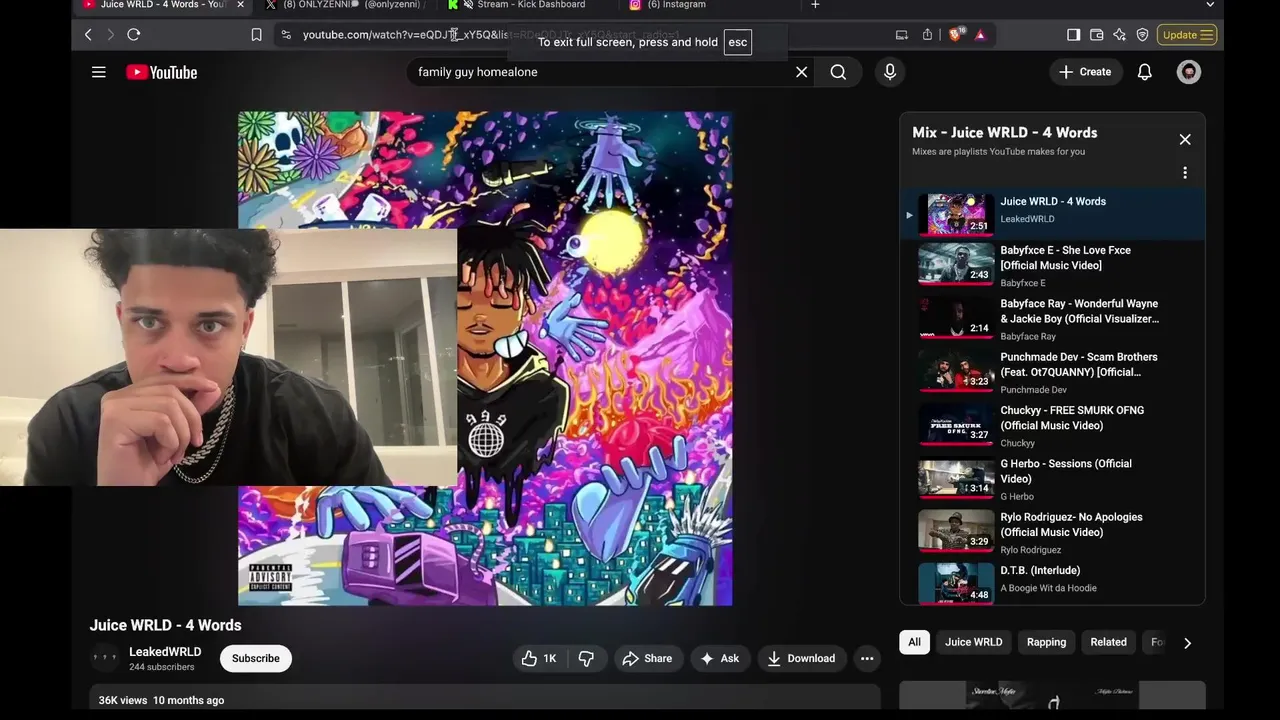Select the Juice WRLD filter chip
This screenshot has height=720, width=1280.
pos(974,642)
